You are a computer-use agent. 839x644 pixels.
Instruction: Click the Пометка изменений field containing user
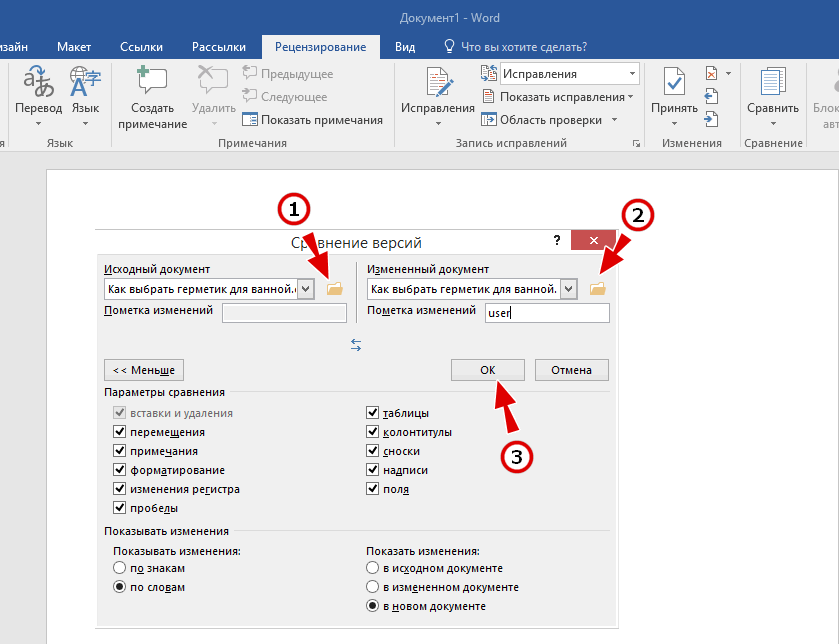pos(547,313)
